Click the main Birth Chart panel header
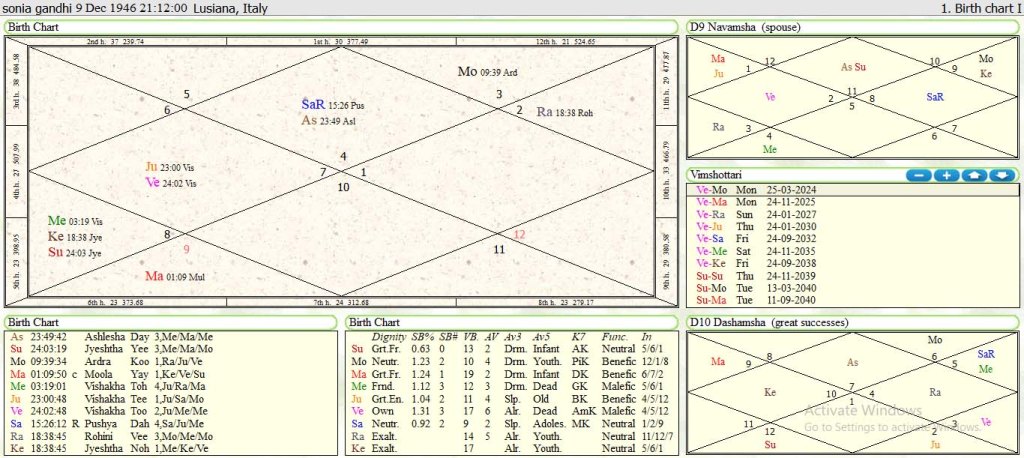Viewport: 1024px width, 458px height. [x=32, y=26]
